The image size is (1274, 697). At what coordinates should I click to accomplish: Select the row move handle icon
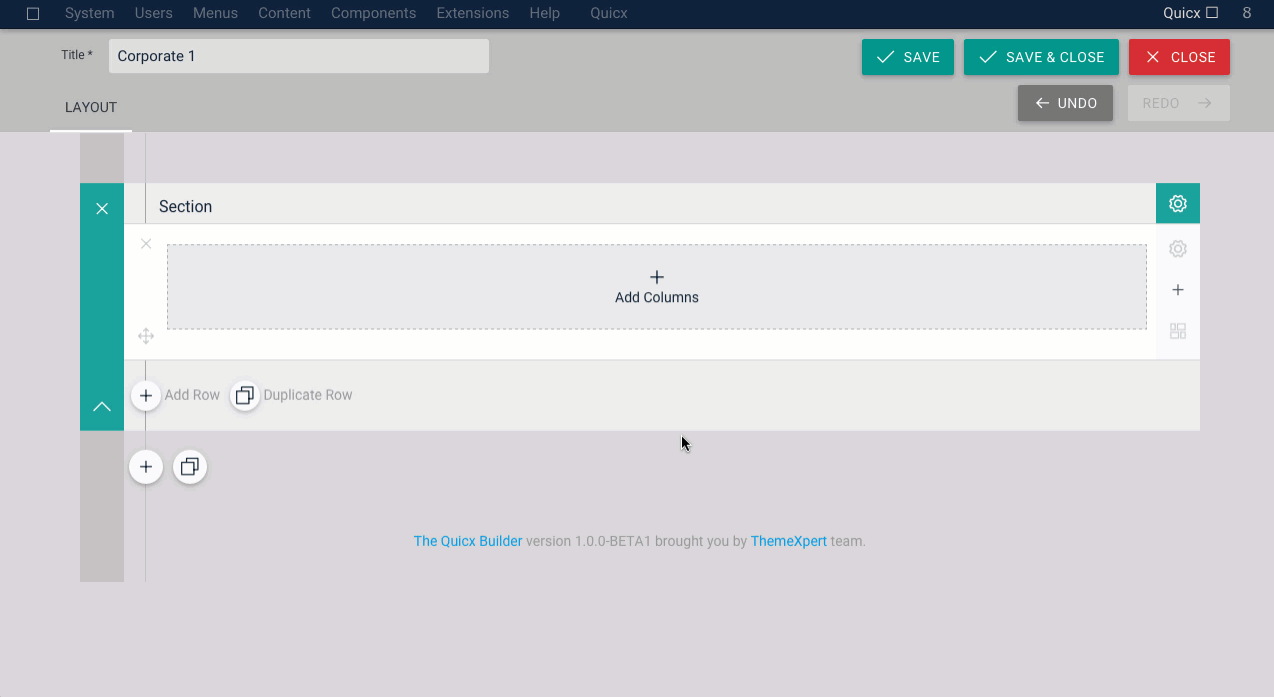click(x=146, y=336)
